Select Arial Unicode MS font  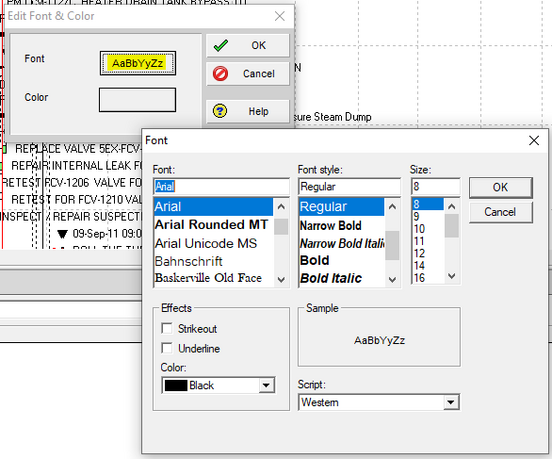point(213,243)
